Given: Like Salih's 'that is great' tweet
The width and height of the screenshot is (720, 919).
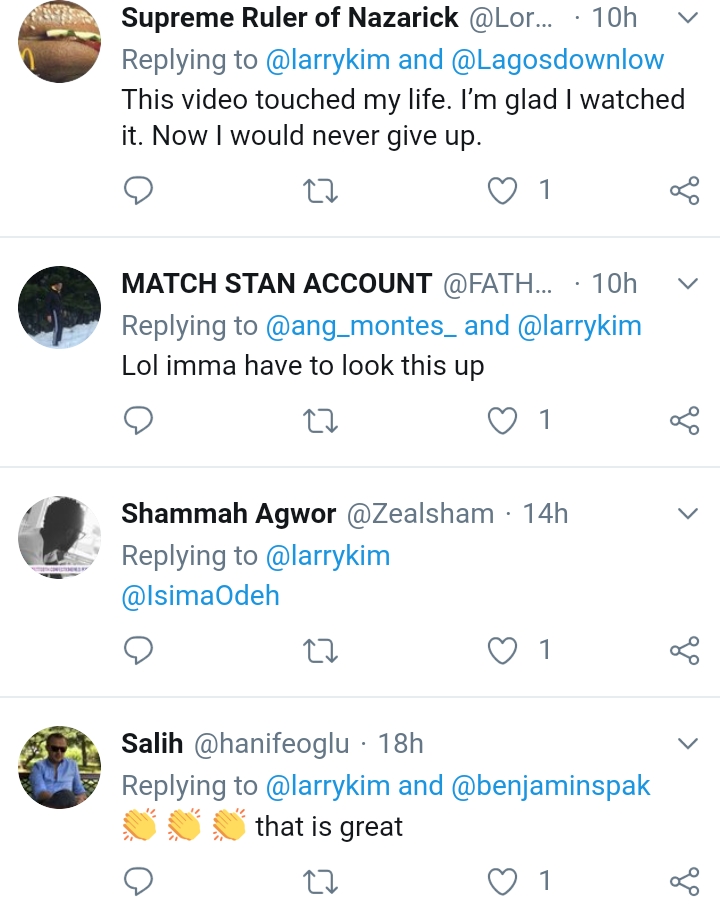Looking at the screenshot, I should (502, 881).
